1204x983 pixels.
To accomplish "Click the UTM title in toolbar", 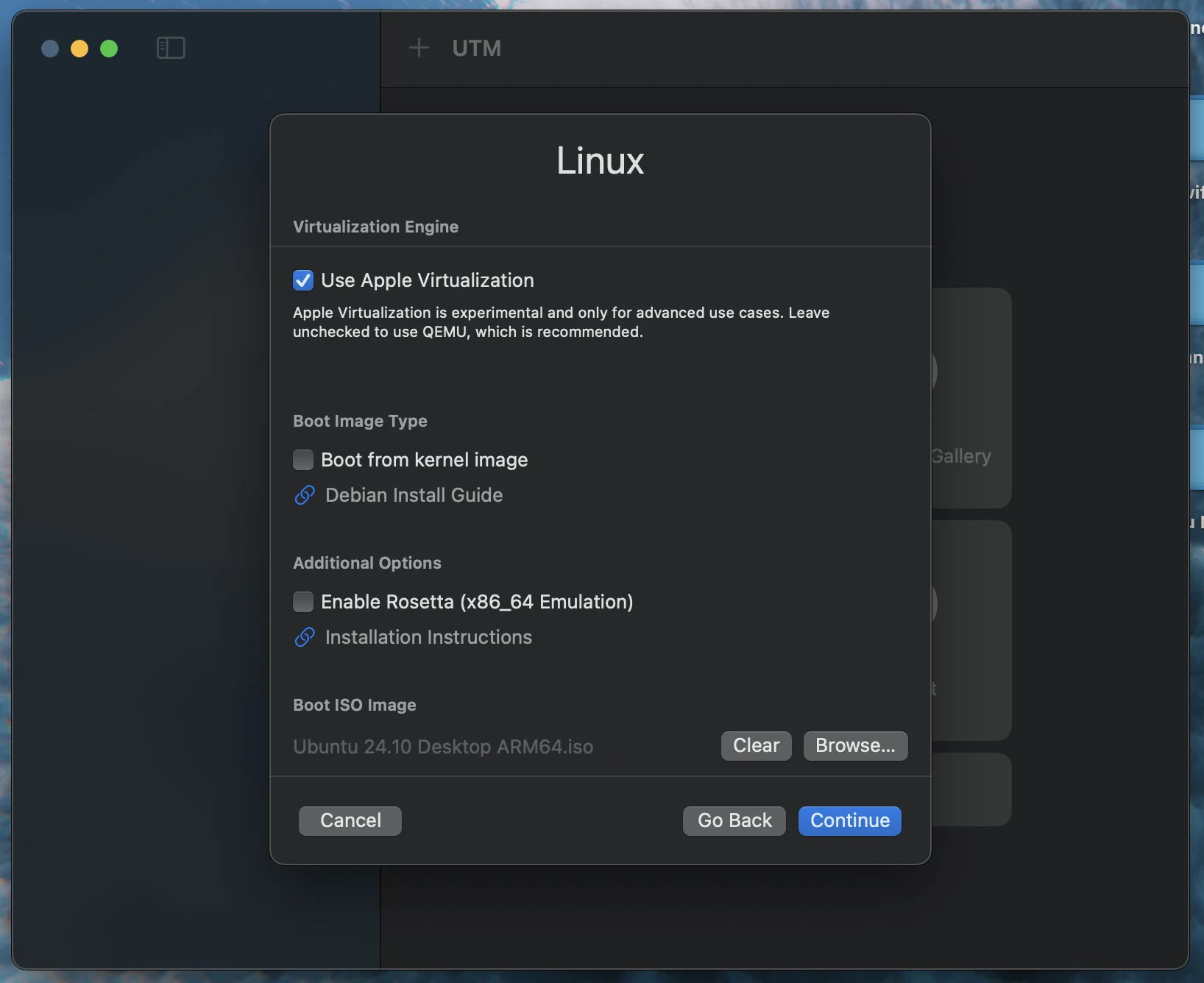I will [x=477, y=49].
